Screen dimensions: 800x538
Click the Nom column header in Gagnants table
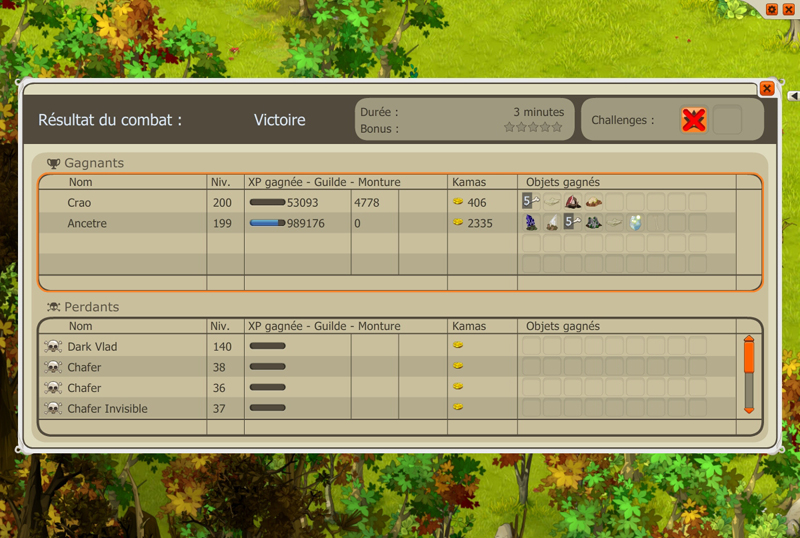[81, 182]
